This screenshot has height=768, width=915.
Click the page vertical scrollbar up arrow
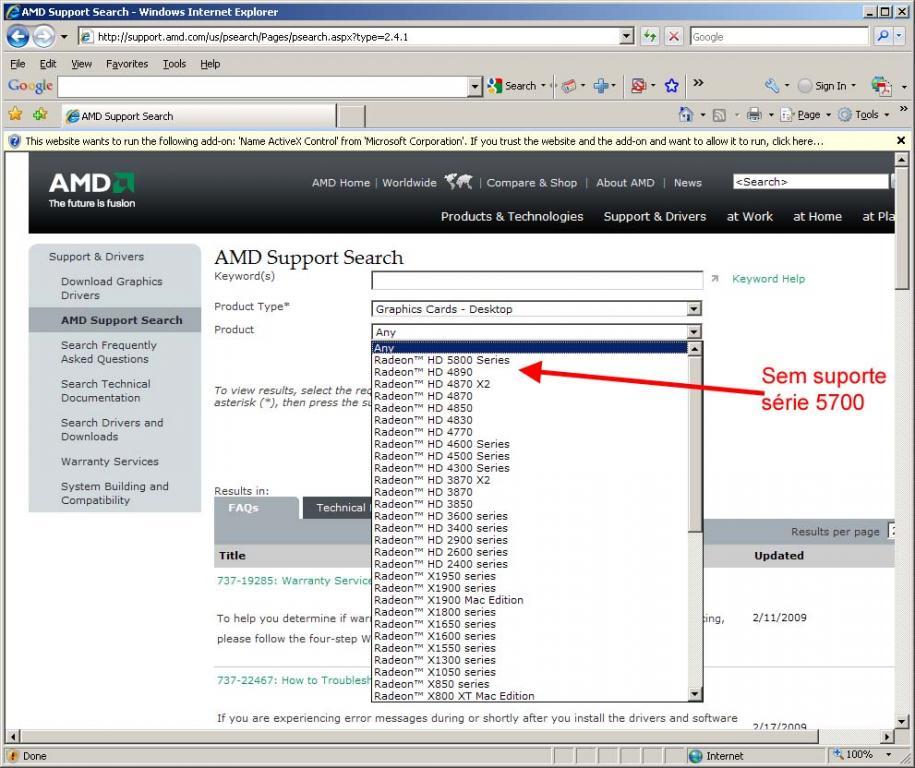coord(902,159)
